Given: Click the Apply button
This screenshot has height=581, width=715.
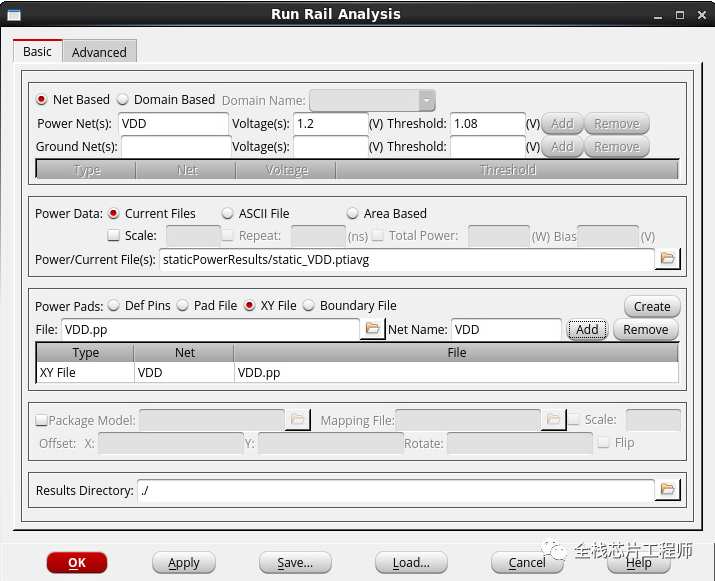Looking at the screenshot, I should [x=184, y=563].
